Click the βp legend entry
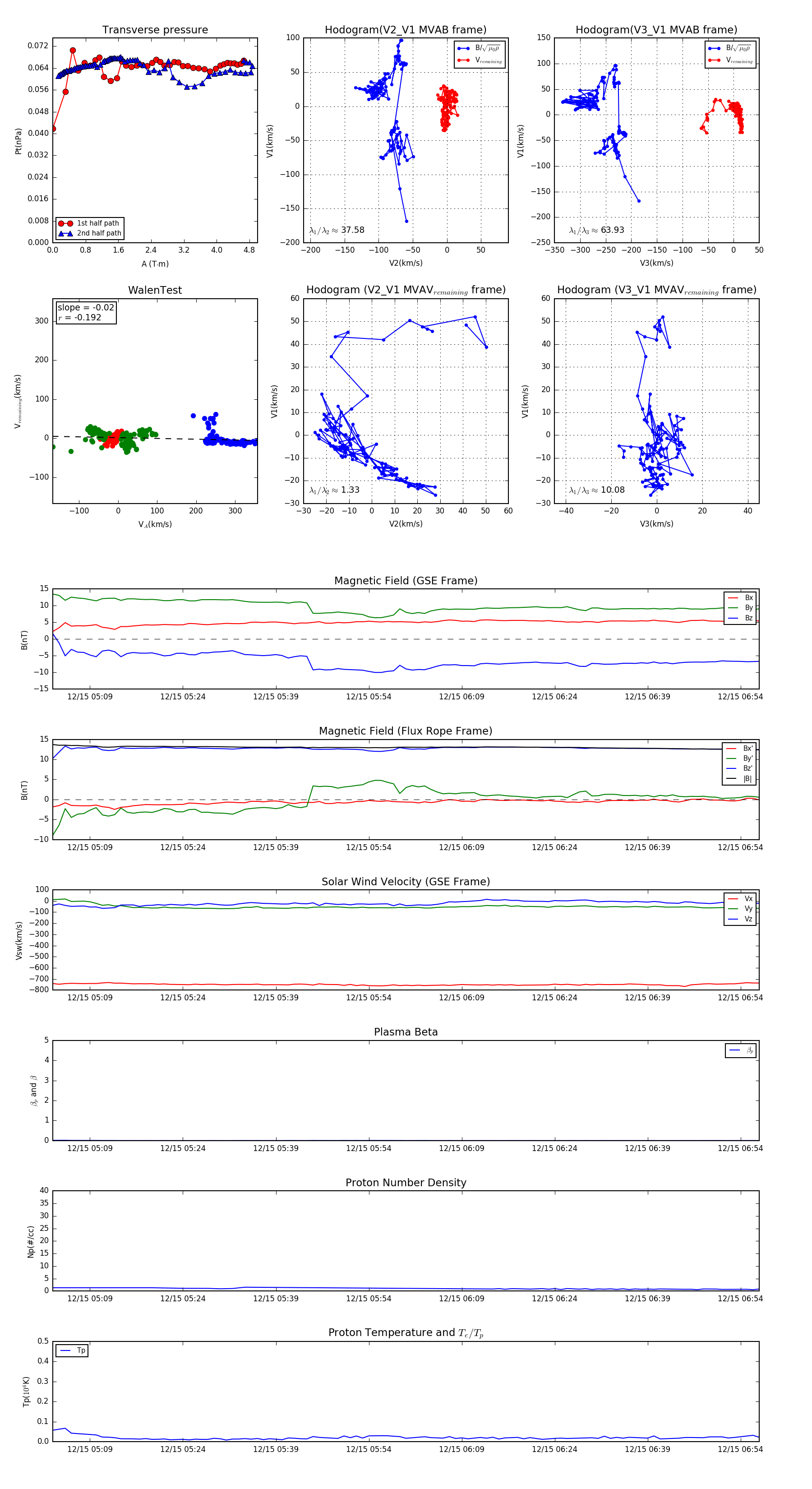 [x=741, y=1050]
